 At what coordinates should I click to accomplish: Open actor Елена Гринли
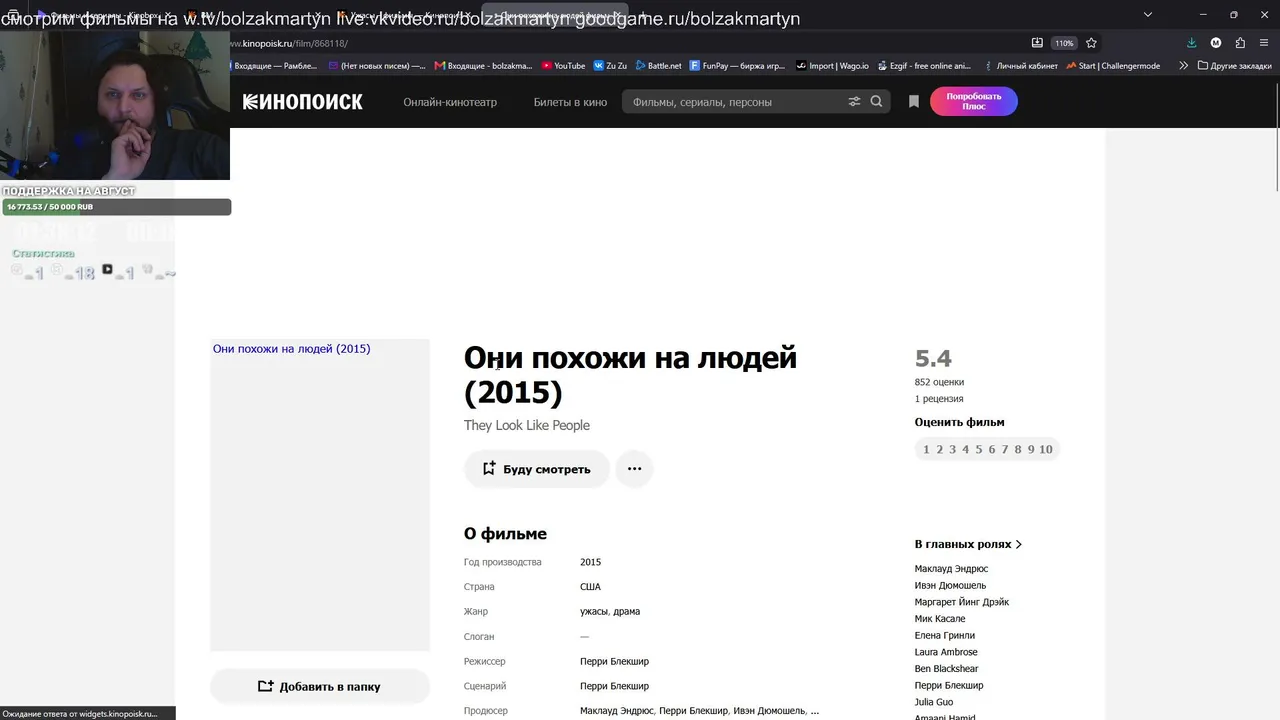(944, 636)
